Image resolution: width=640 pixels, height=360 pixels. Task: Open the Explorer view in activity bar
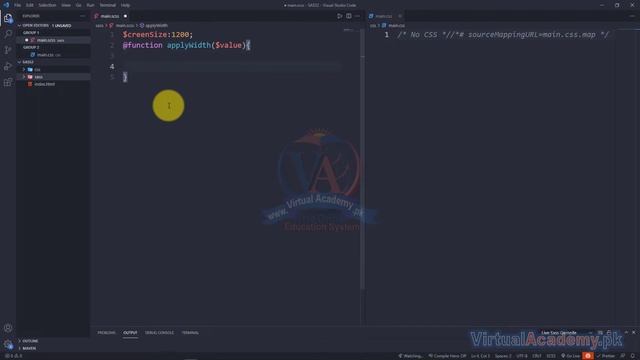tap(8, 18)
